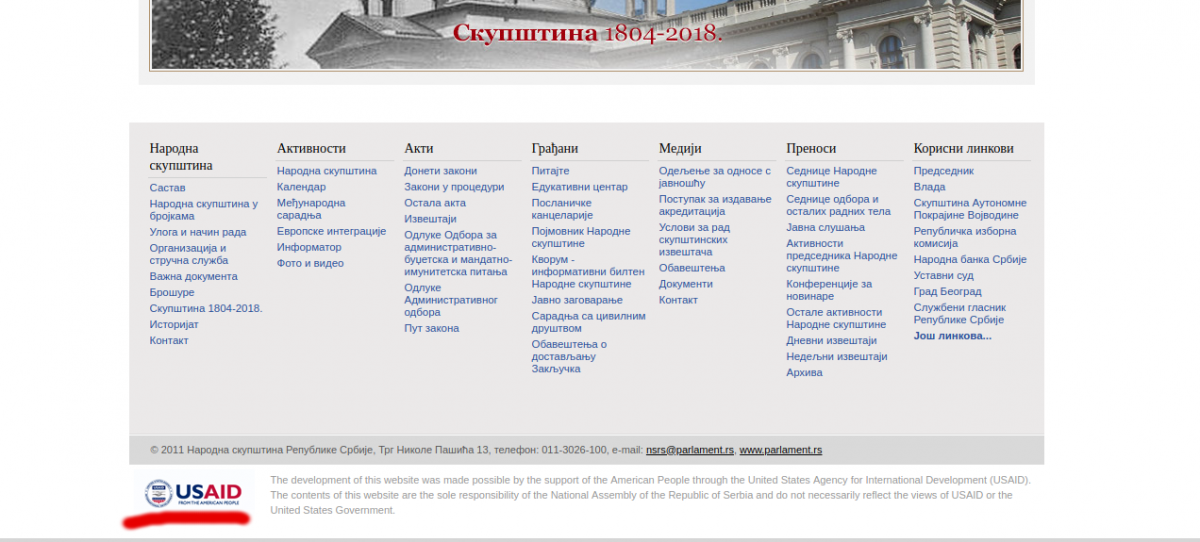Open Јавно заговарање link
This screenshot has height=542, width=1200.
577,300
